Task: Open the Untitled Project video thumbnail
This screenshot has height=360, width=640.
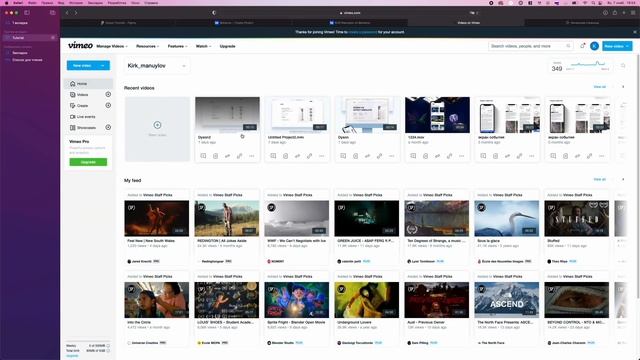Action: pos(297,115)
